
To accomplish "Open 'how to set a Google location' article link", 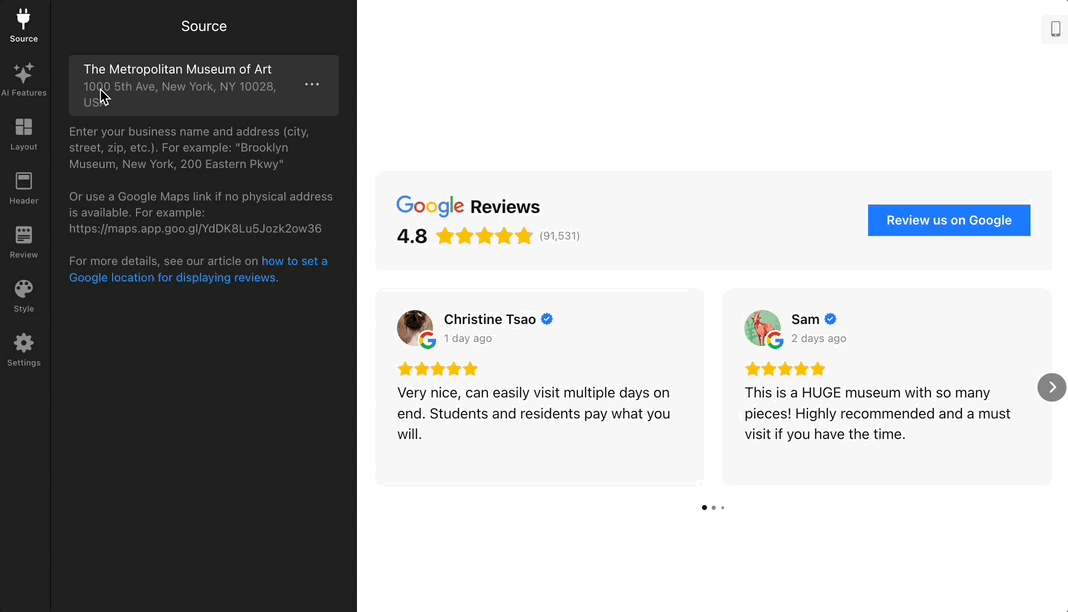I will (198, 269).
